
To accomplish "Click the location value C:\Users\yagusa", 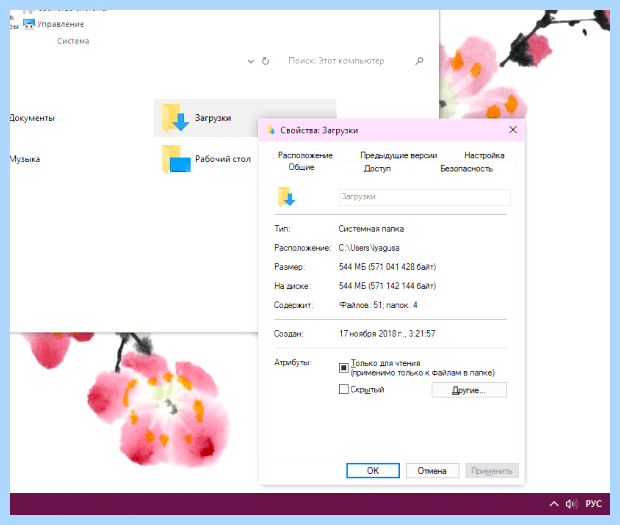I will point(369,248).
